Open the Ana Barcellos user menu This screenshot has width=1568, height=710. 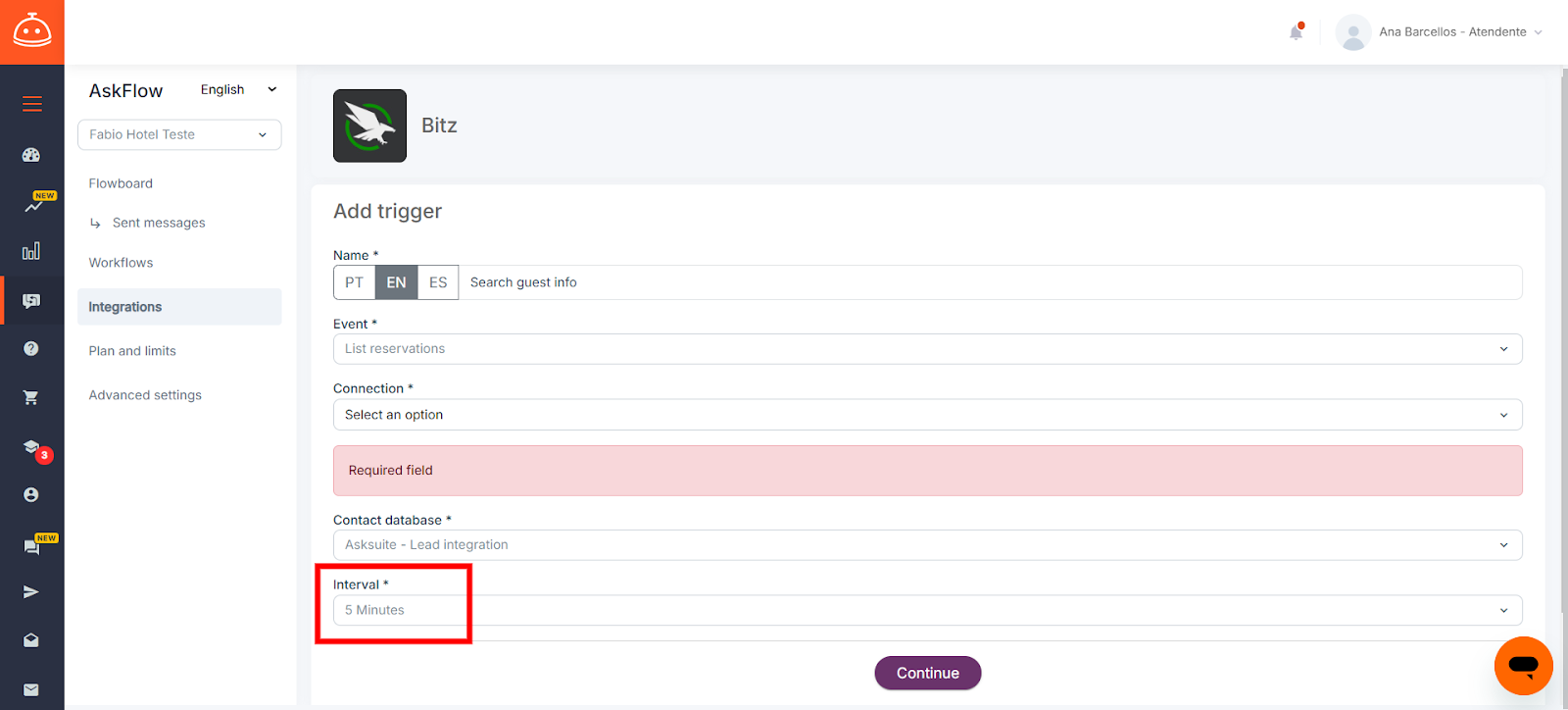(1441, 32)
